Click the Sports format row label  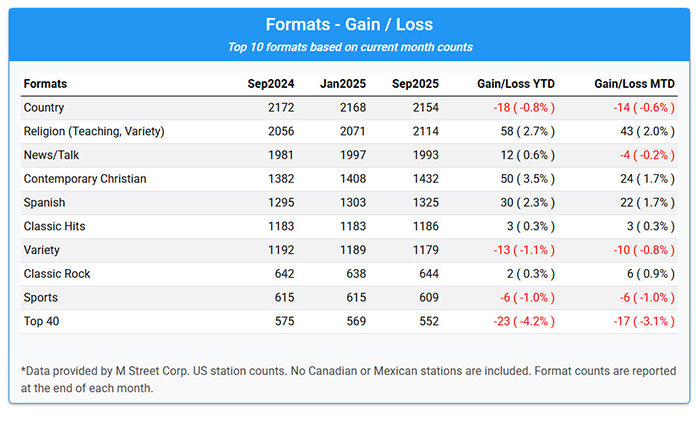(x=42, y=298)
